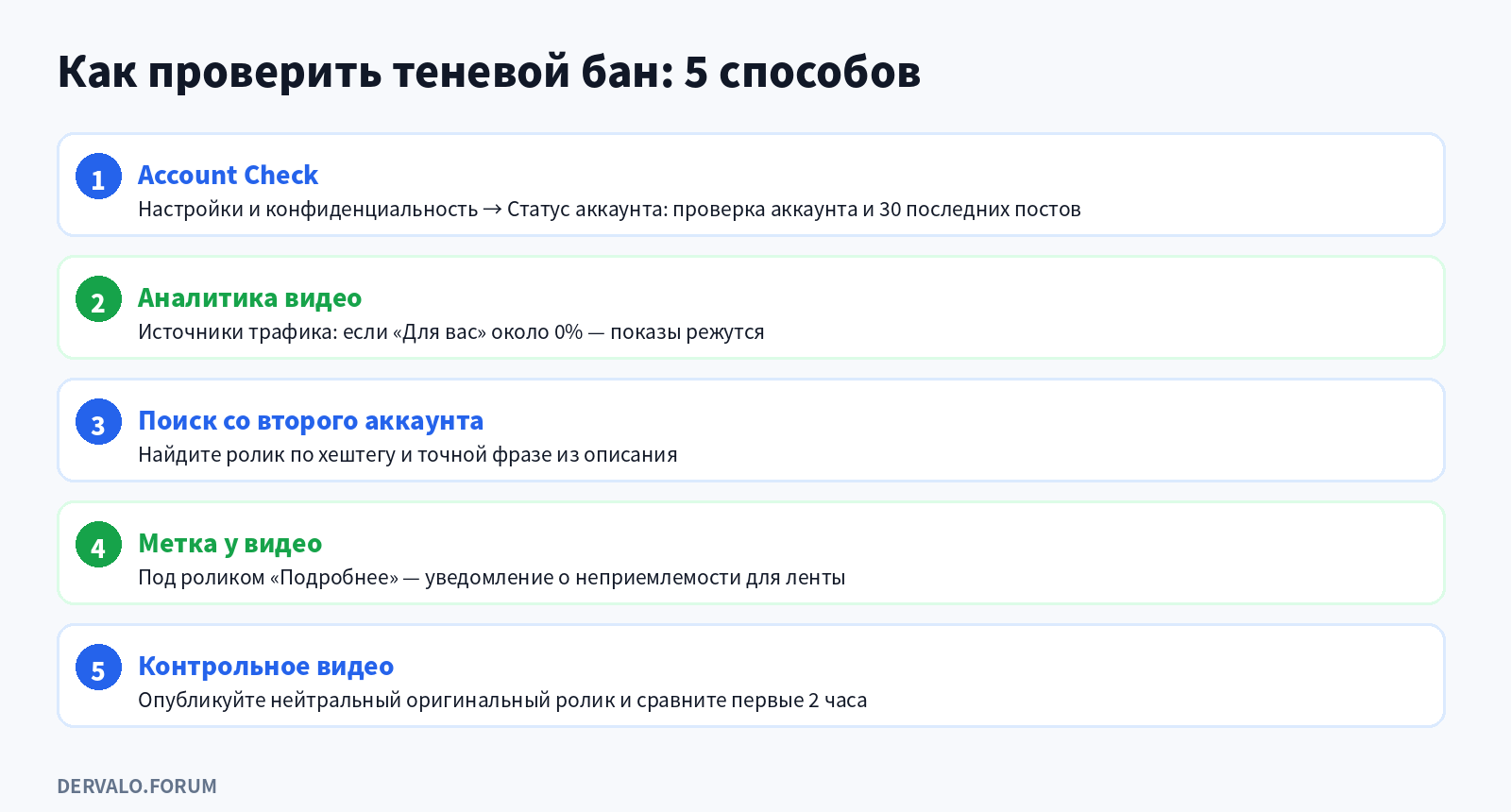
Task: Click the DERVALO.FORUM footer label
Action: pyautogui.click(x=137, y=786)
